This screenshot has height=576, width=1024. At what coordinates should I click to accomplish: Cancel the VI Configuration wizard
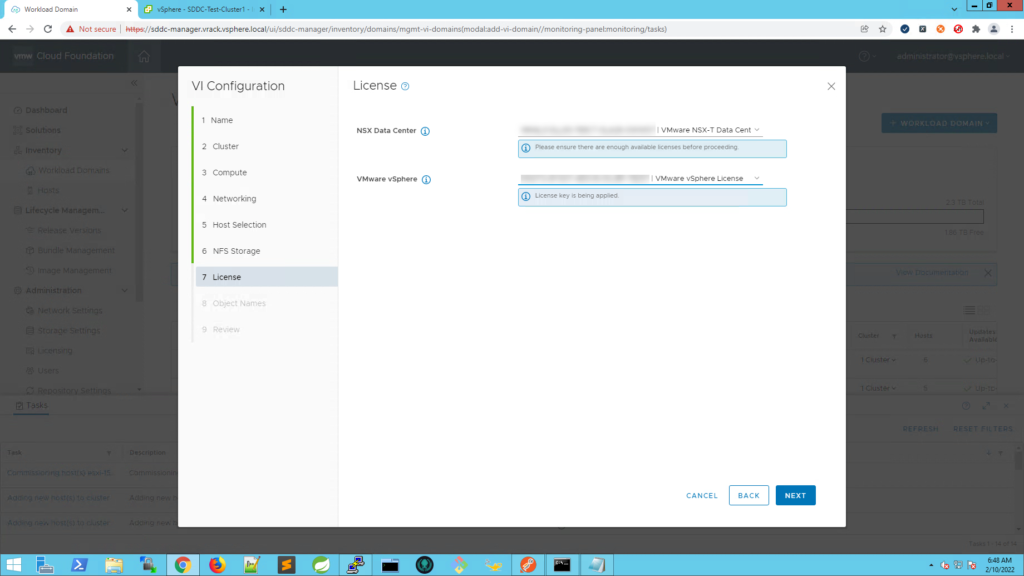point(701,495)
